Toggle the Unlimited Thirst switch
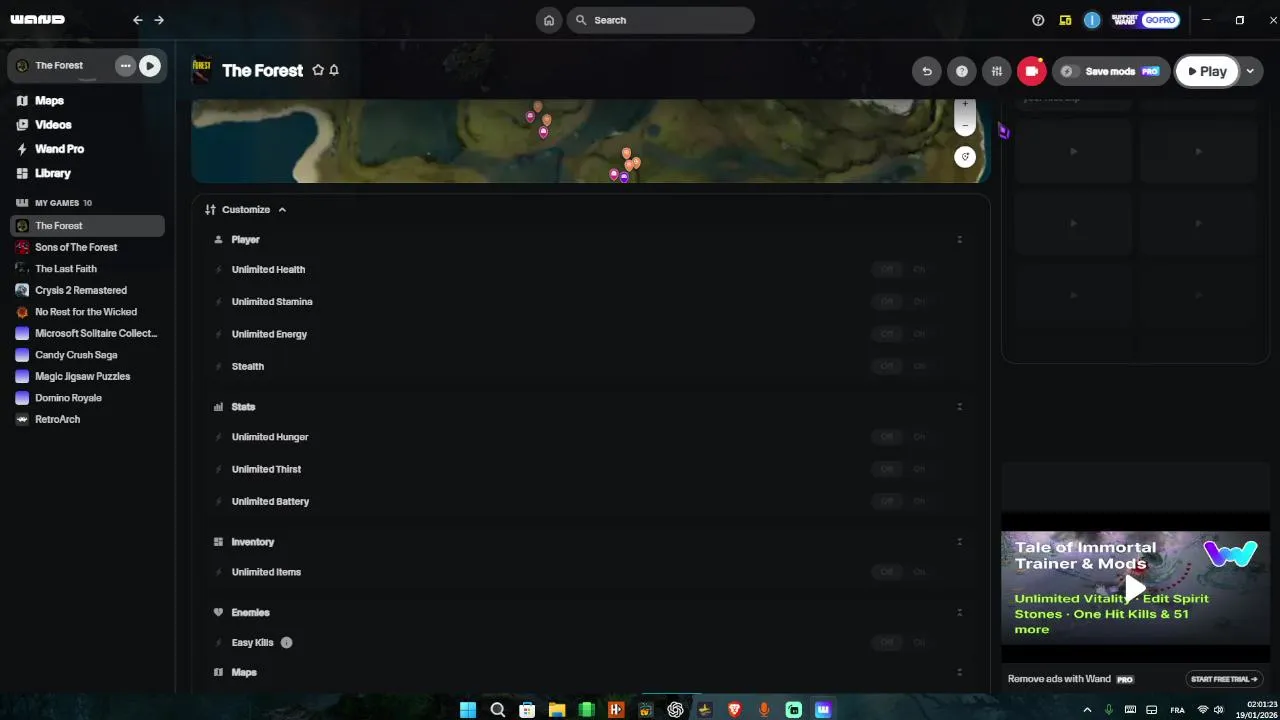1280x720 pixels. click(x=903, y=469)
